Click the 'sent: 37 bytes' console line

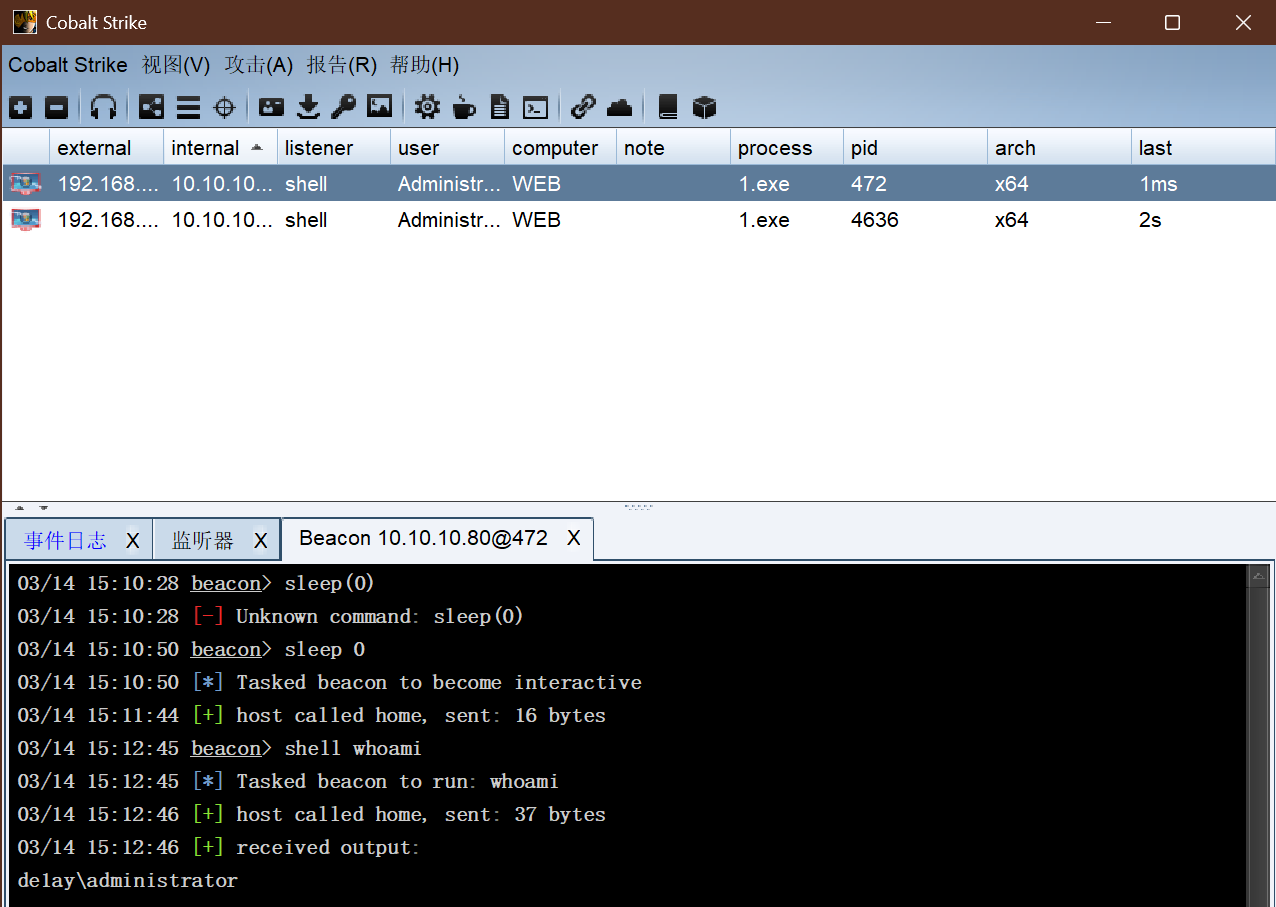(311, 814)
